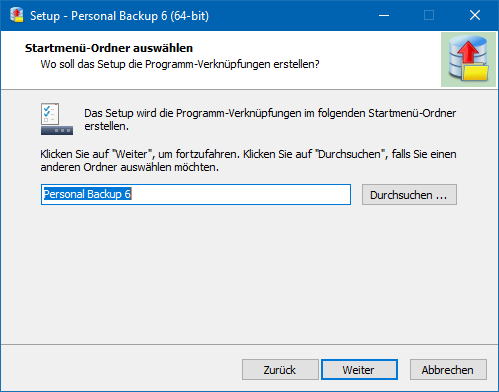Image resolution: width=499 pixels, height=392 pixels.
Task: Click the 'Das Setup wird die Programm-Verknüpfungen' text
Action: tap(270, 120)
